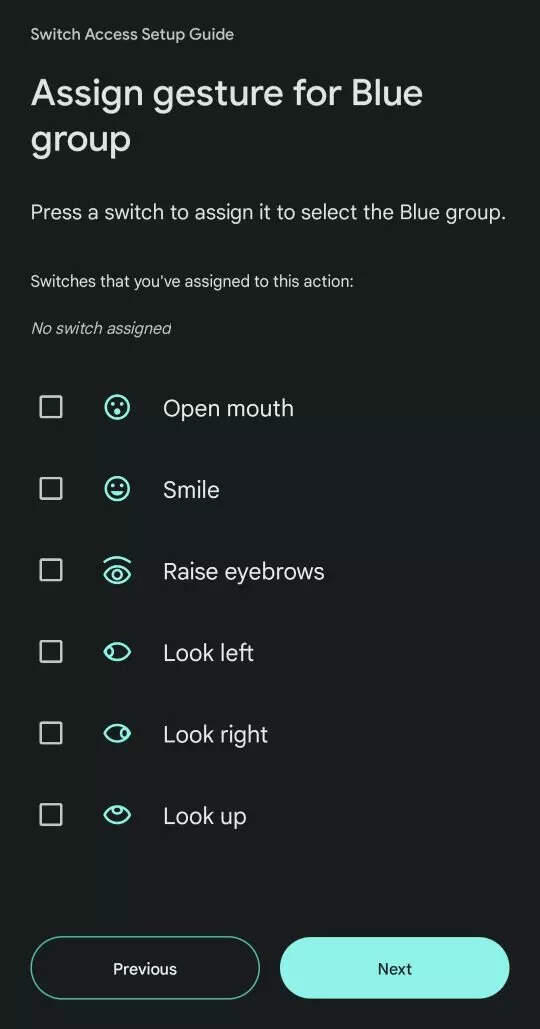Select the Look right checkbox
The image size is (540, 1029).
(51, 734)
